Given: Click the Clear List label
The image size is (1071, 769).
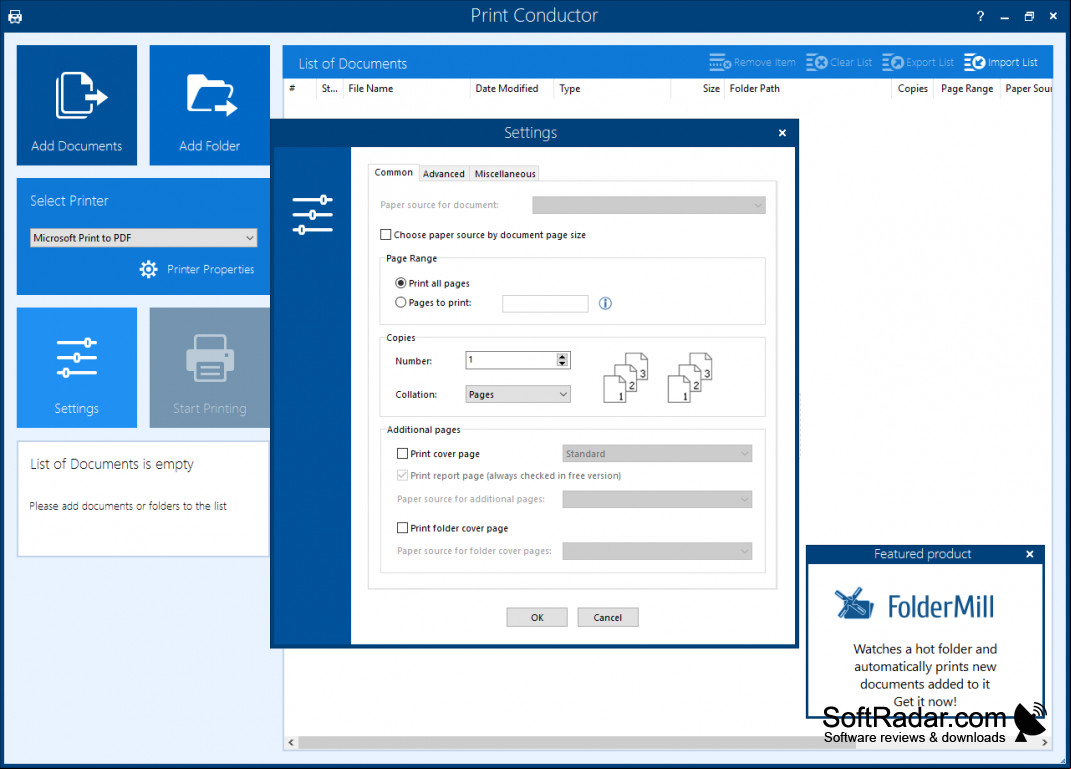Looking at the screenshot, I should (851, 63).
